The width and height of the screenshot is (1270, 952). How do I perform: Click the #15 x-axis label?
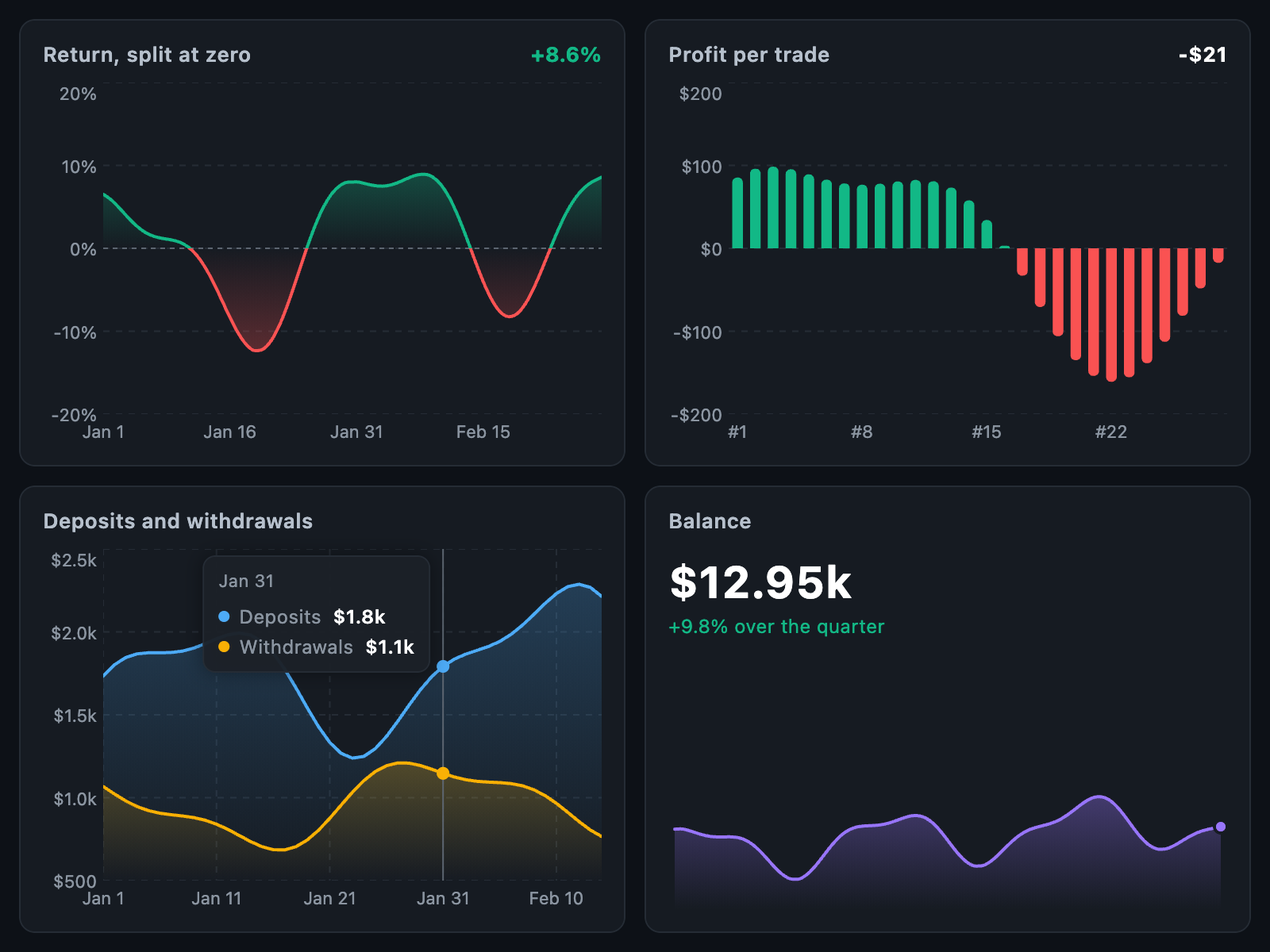pos(987,432)
